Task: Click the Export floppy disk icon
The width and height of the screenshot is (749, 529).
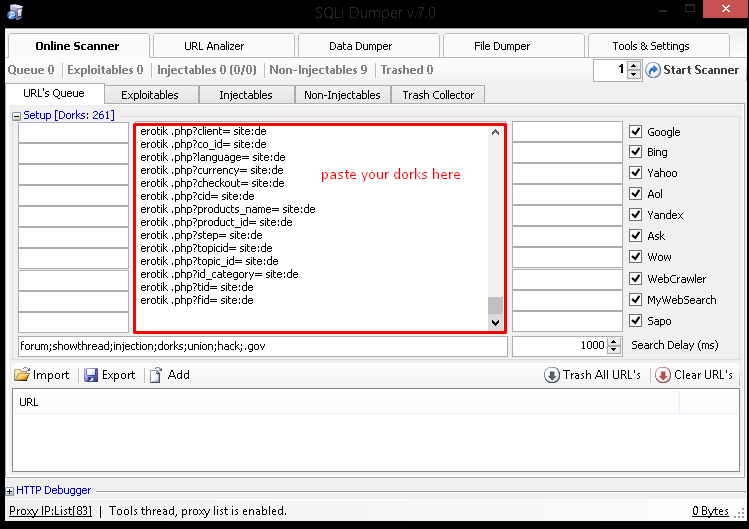Action: (x=91, y=375)
